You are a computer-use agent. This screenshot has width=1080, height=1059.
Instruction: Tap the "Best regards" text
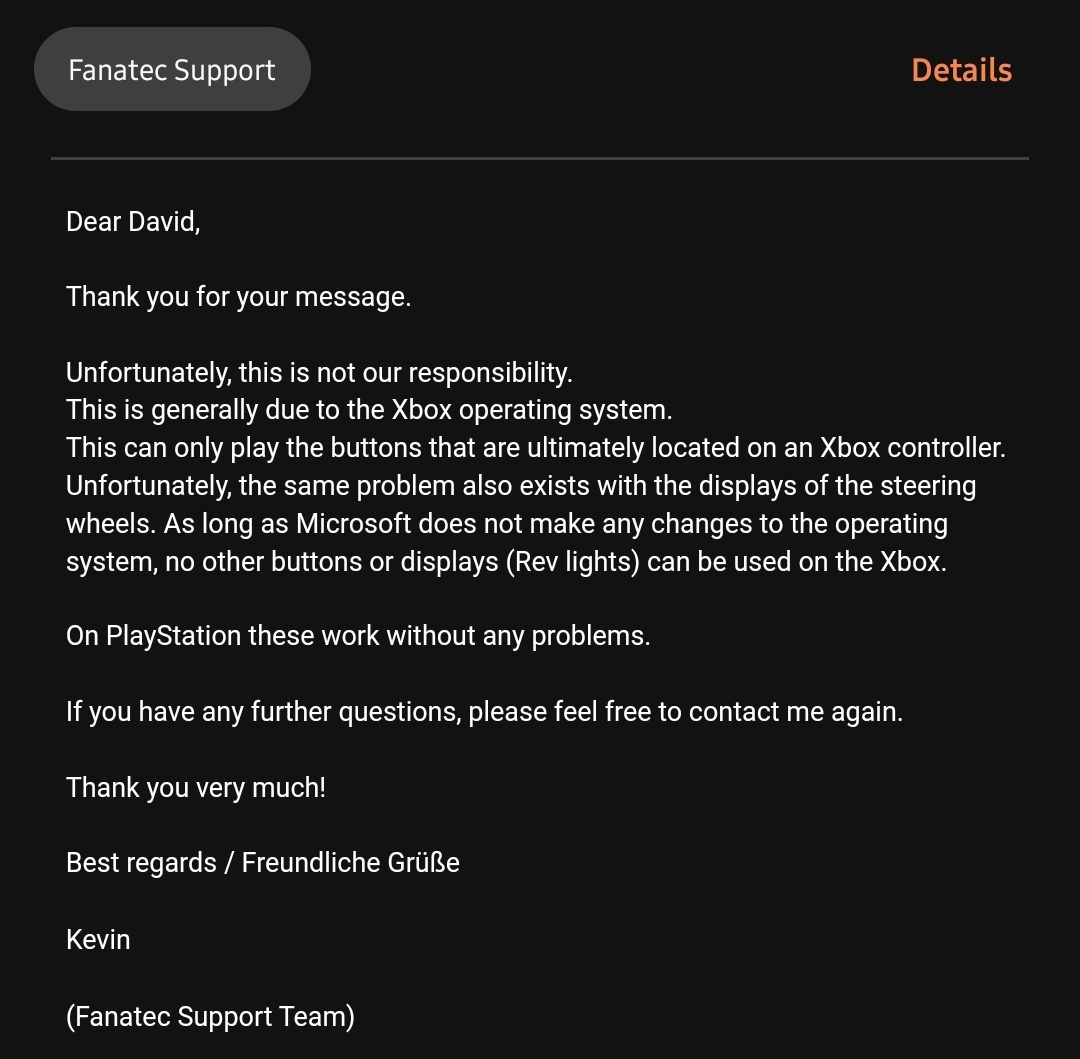pyautogui.click(x=141, y=863)
